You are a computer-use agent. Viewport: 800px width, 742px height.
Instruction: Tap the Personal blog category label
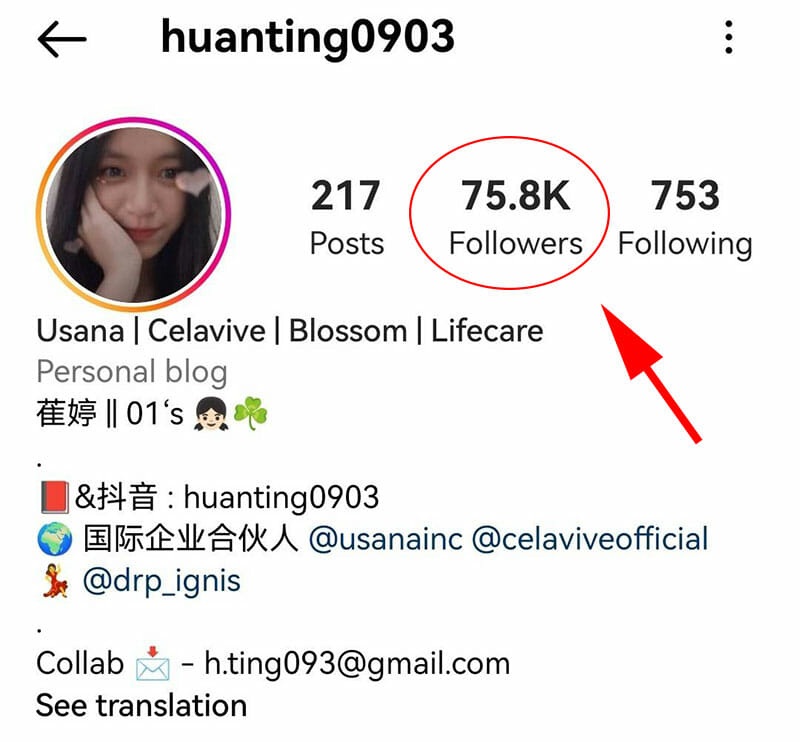coord(132,372)
